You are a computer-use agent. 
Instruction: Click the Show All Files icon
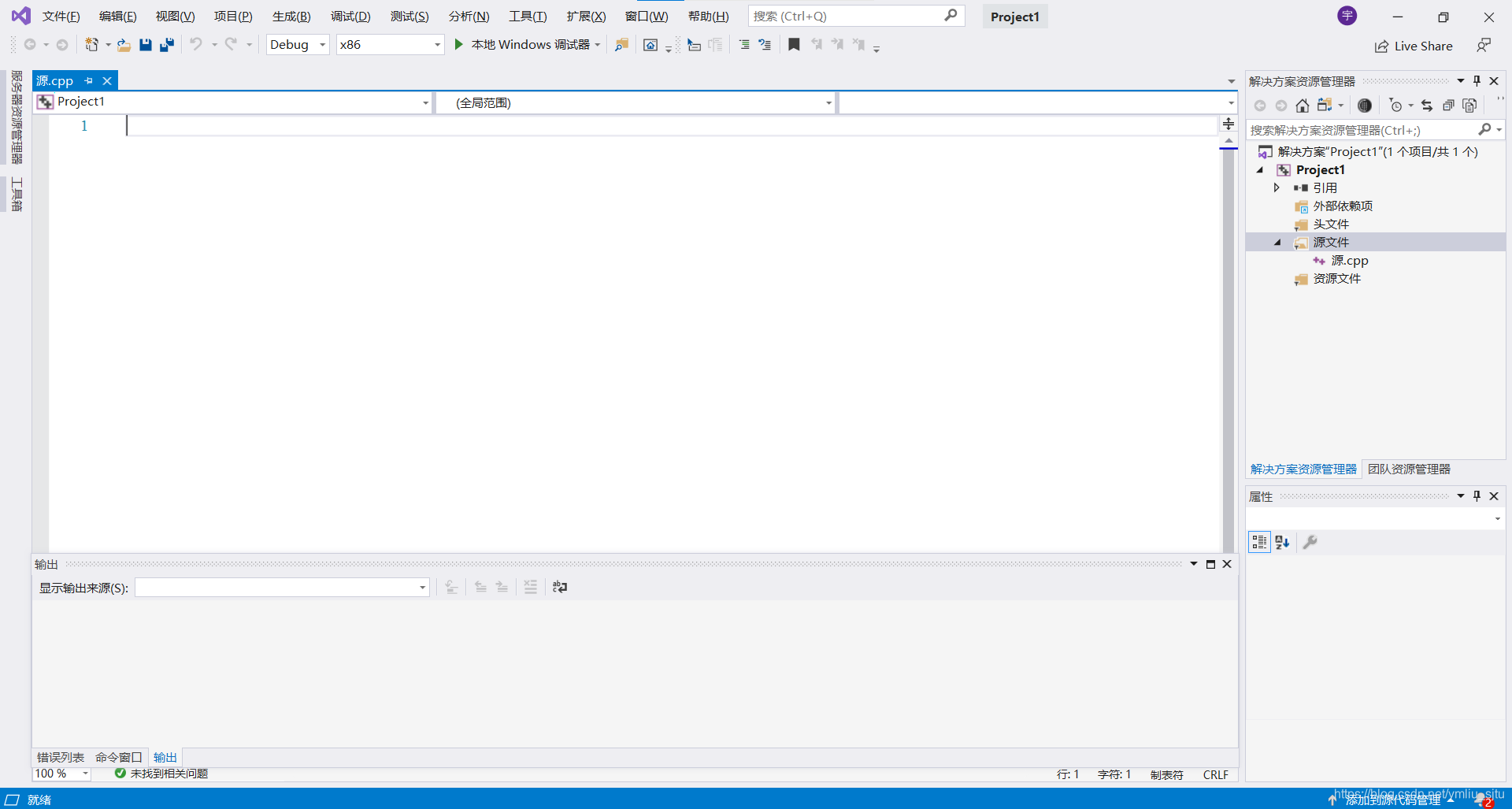click(x=1469, y=106)
